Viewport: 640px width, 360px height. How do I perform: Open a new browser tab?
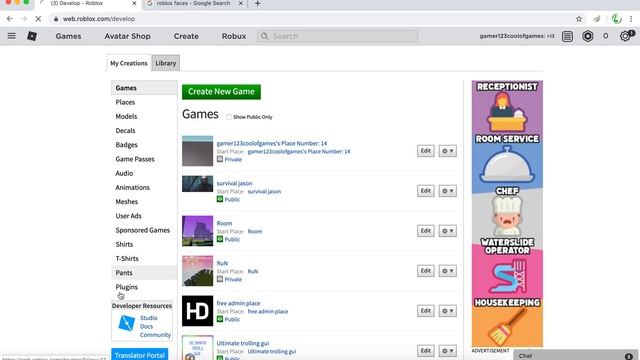coord(258,4)
